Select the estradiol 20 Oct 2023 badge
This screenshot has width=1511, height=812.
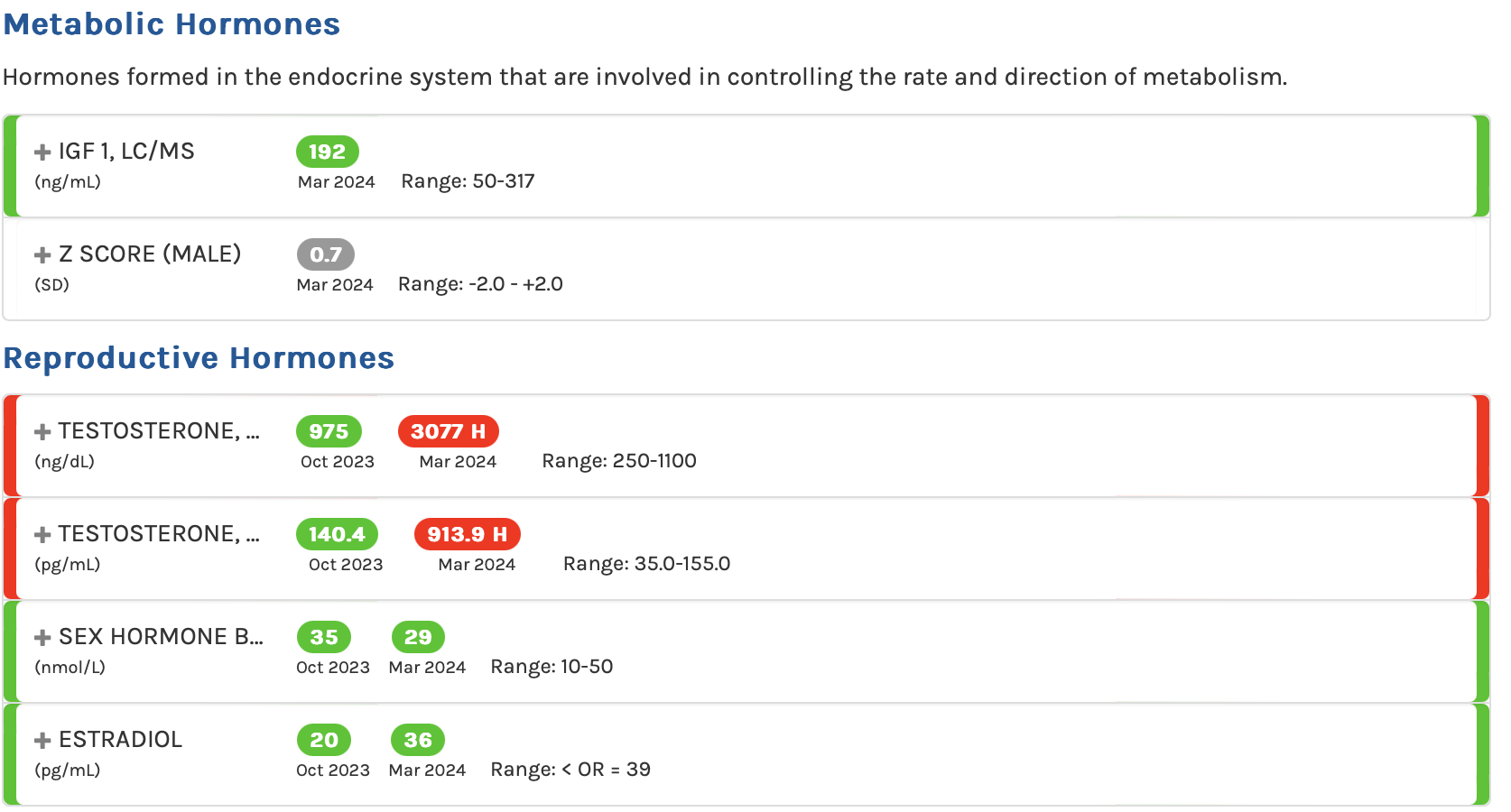pyautogui.click(x=324, y=740)
